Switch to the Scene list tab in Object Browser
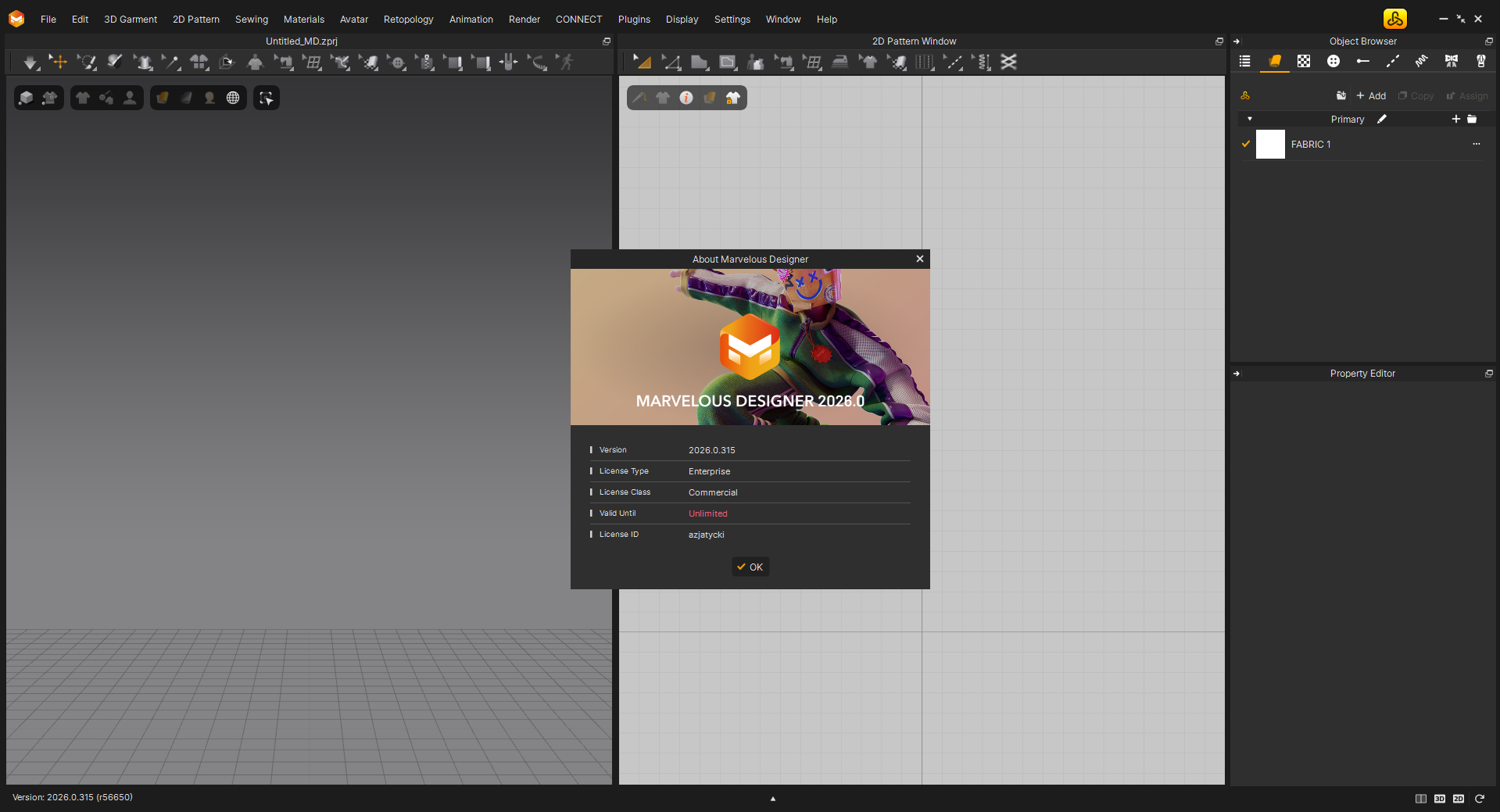The image size is (1500, 812). point(1245,61)
